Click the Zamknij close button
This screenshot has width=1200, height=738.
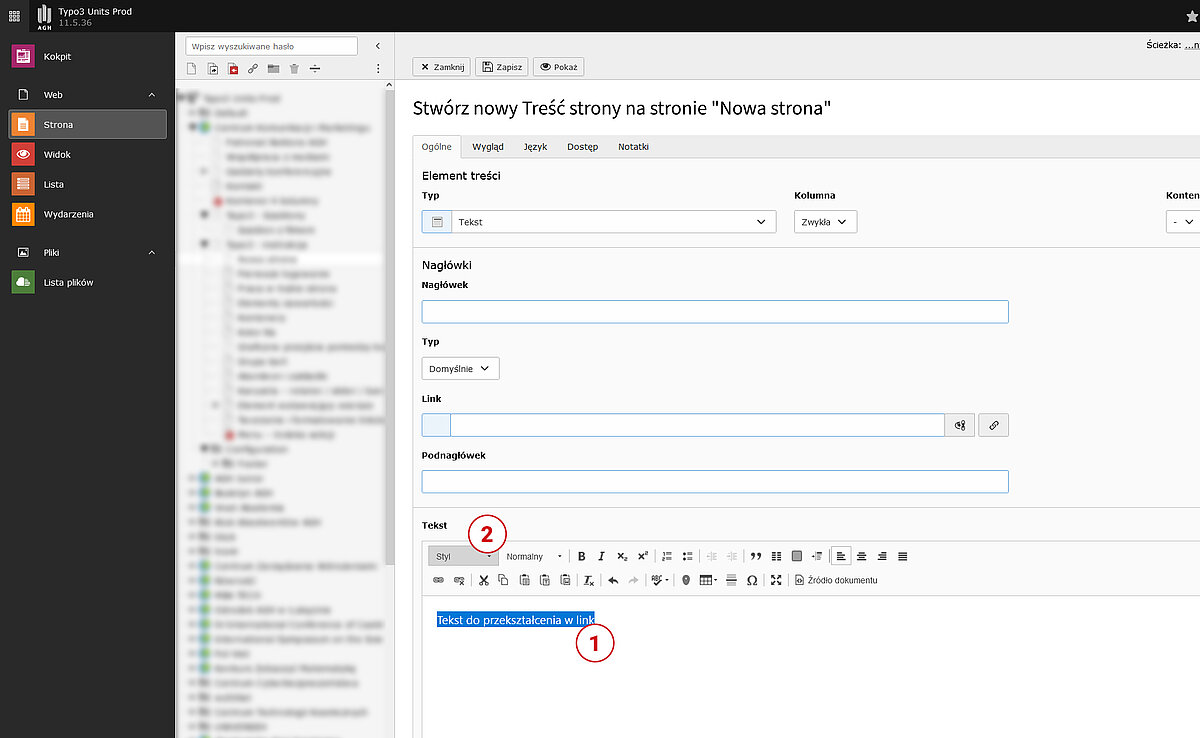(x=441, y=67)
